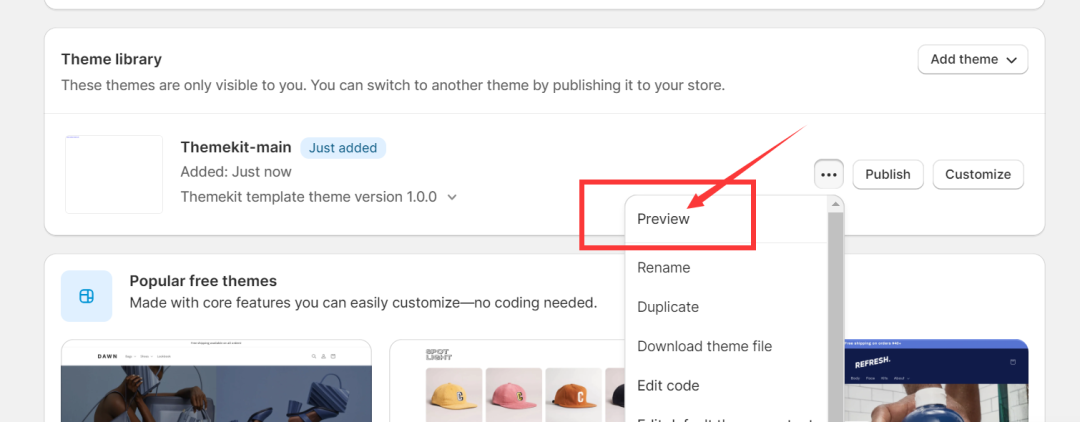Click the Spotlight logo in theme preview
The width and height of the screenshot is (1080, 422).
[439, 354]
